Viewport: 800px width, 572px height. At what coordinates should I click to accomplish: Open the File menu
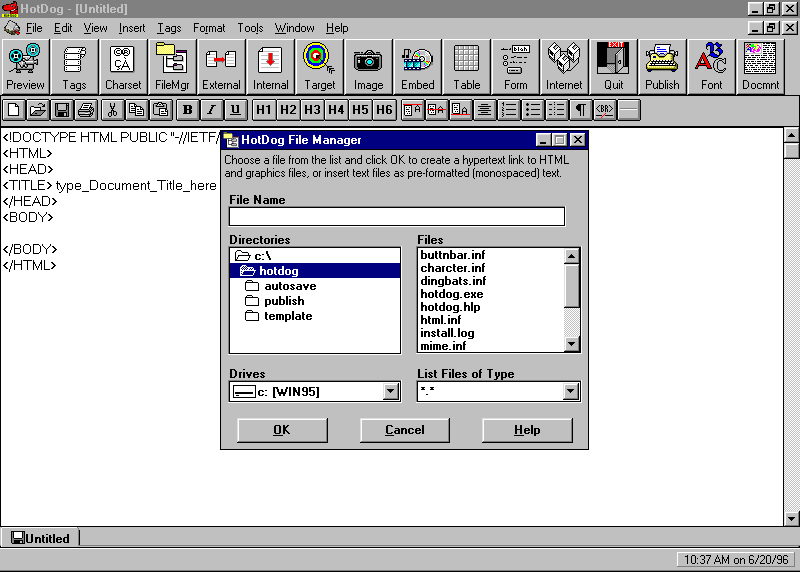click(34, 28)
